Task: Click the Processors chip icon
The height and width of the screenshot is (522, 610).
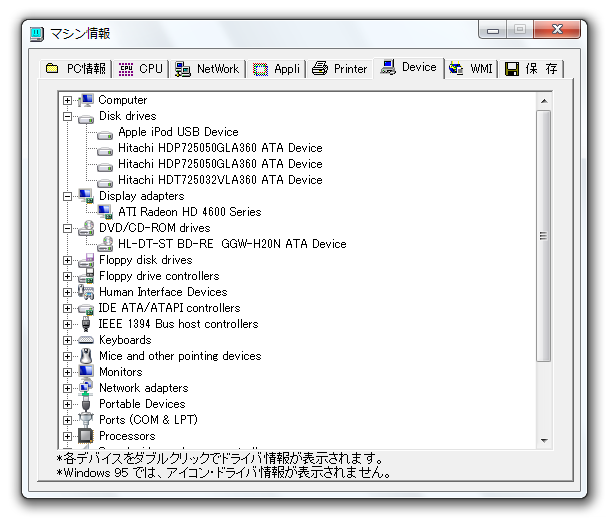Action: point(86,436)
